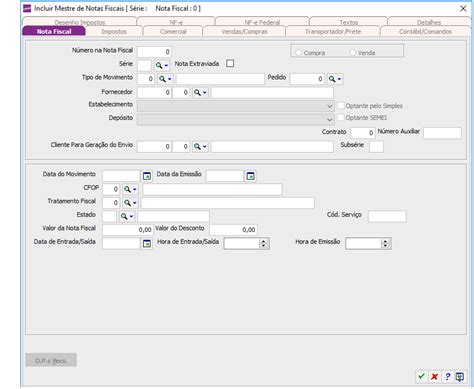Open the Contábil/Comandos tab

pos(425,31)
